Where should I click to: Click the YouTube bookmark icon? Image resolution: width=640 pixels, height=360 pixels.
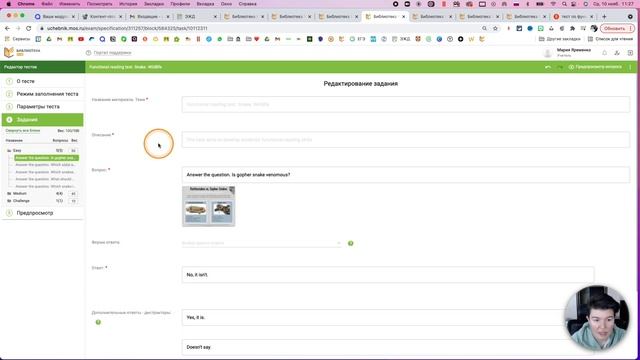coord(81,39)
